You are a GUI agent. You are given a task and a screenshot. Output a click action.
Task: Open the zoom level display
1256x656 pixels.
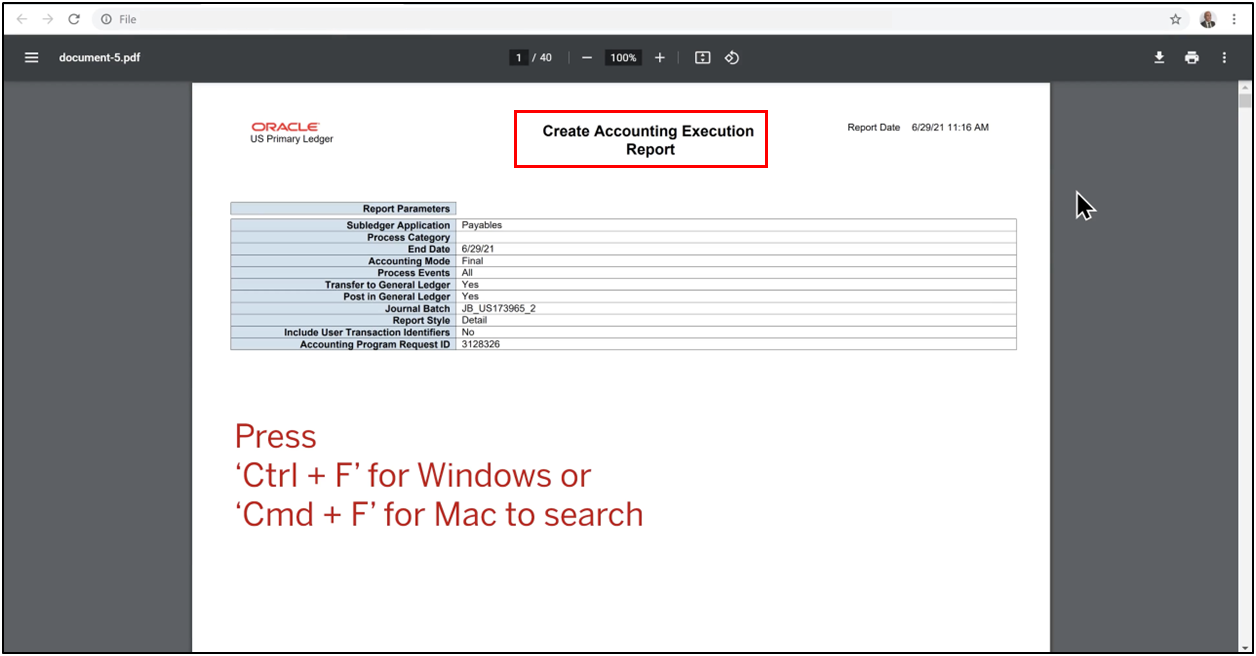[x=622, y=57]
